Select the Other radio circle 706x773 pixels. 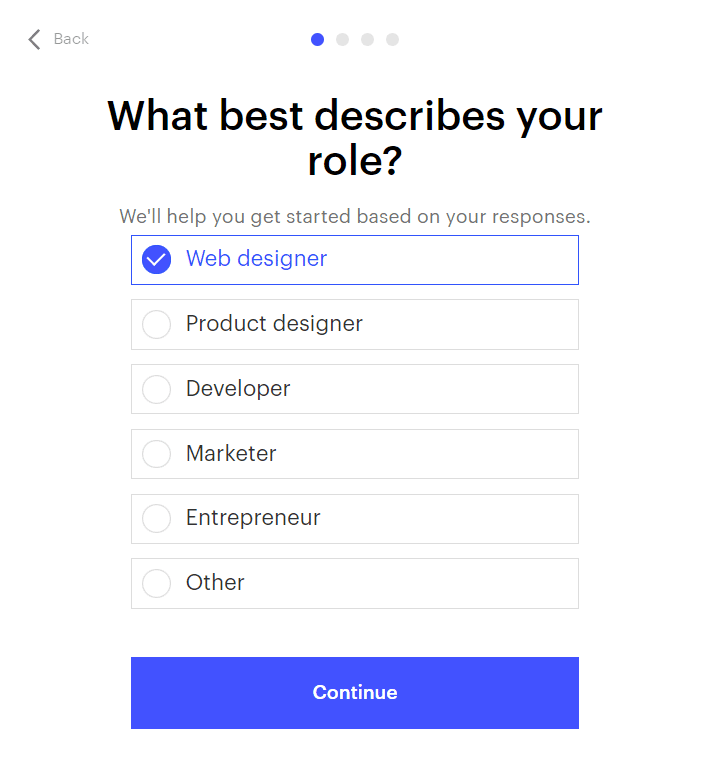(x=157, y=583)
